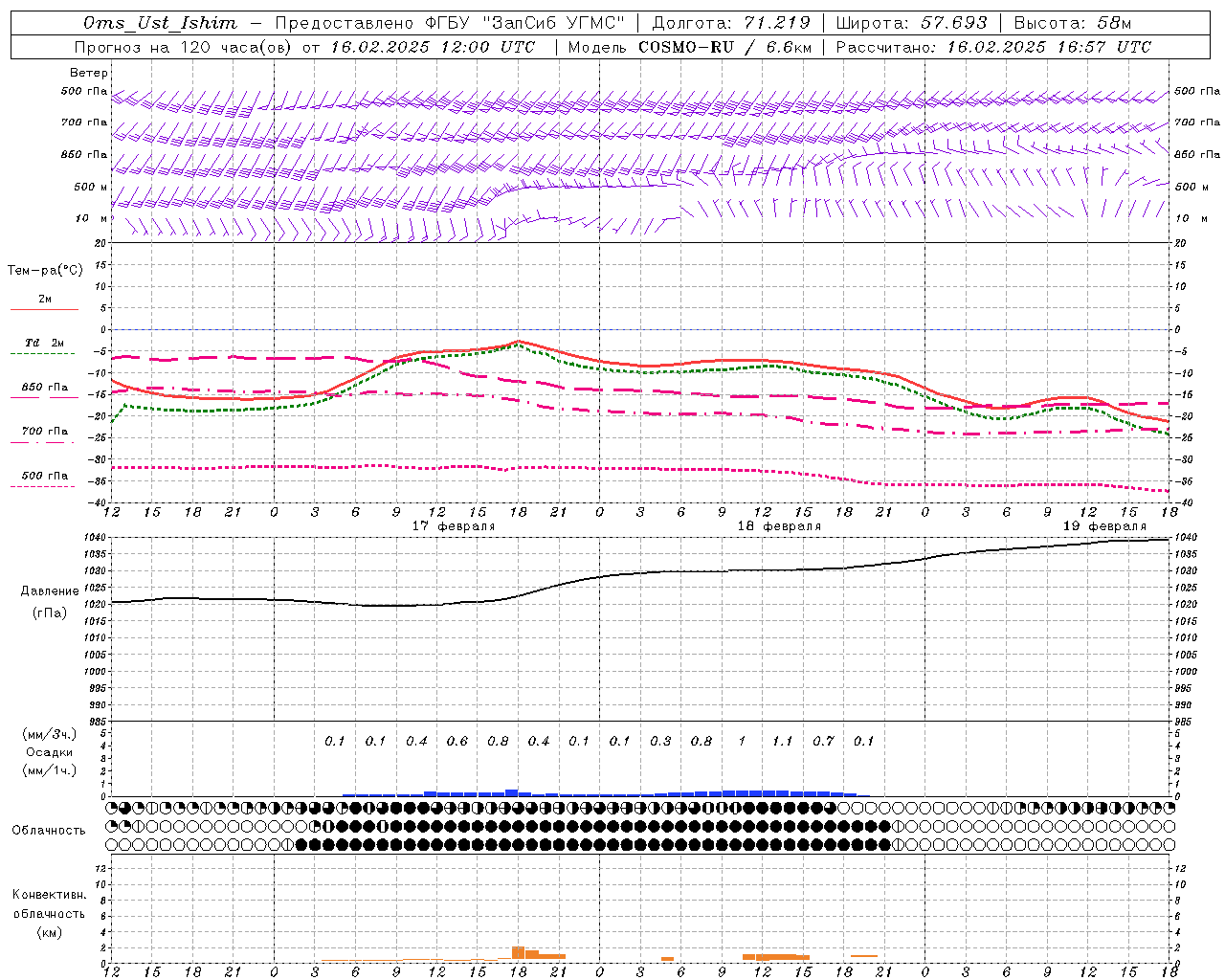Select the '(мм/3ч.)' precipitation unit label
Viewport: 1225px width, 980px height.
pyautogui.click(x=50, y=735)
